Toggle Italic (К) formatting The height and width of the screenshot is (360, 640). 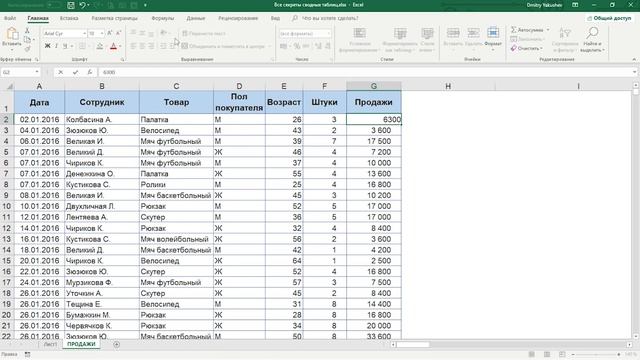point(56,46)
